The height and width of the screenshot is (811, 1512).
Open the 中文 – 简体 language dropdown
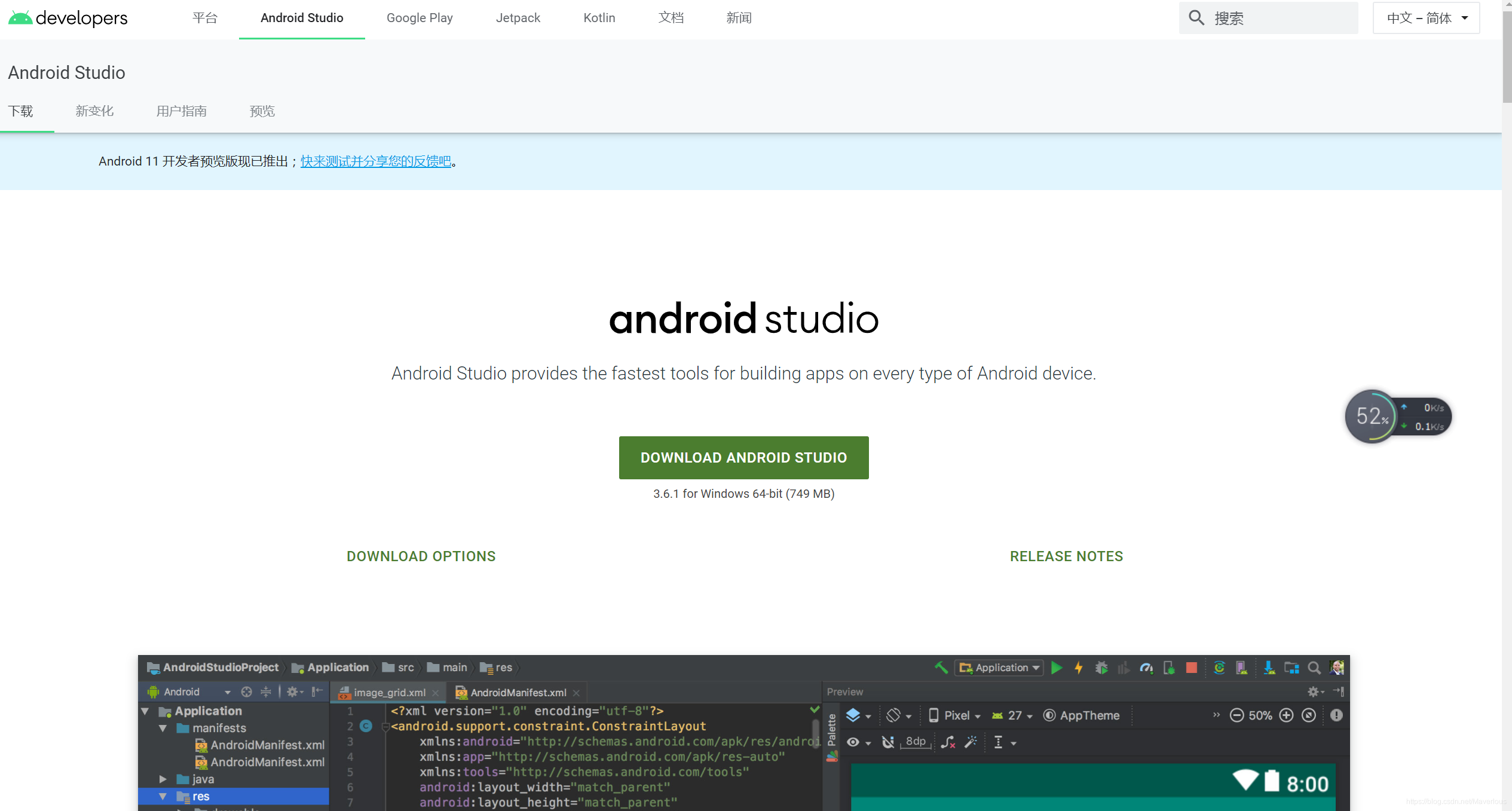tap(1426, 18)
